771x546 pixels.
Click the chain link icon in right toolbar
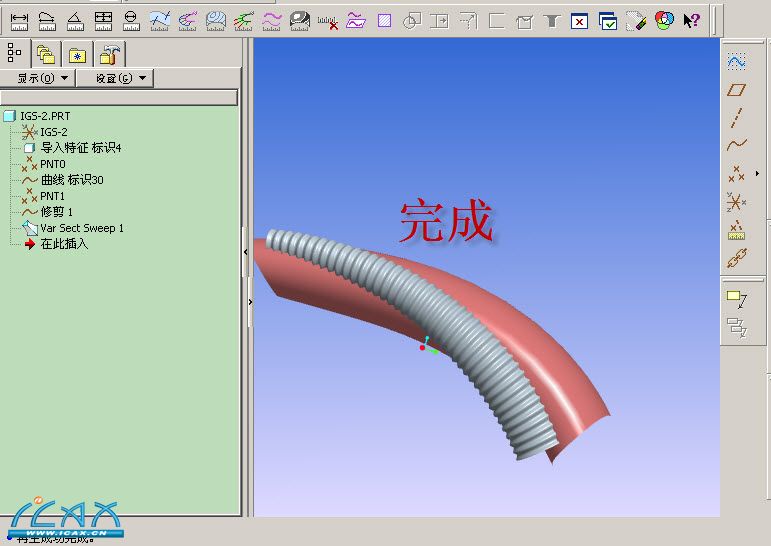736,259
